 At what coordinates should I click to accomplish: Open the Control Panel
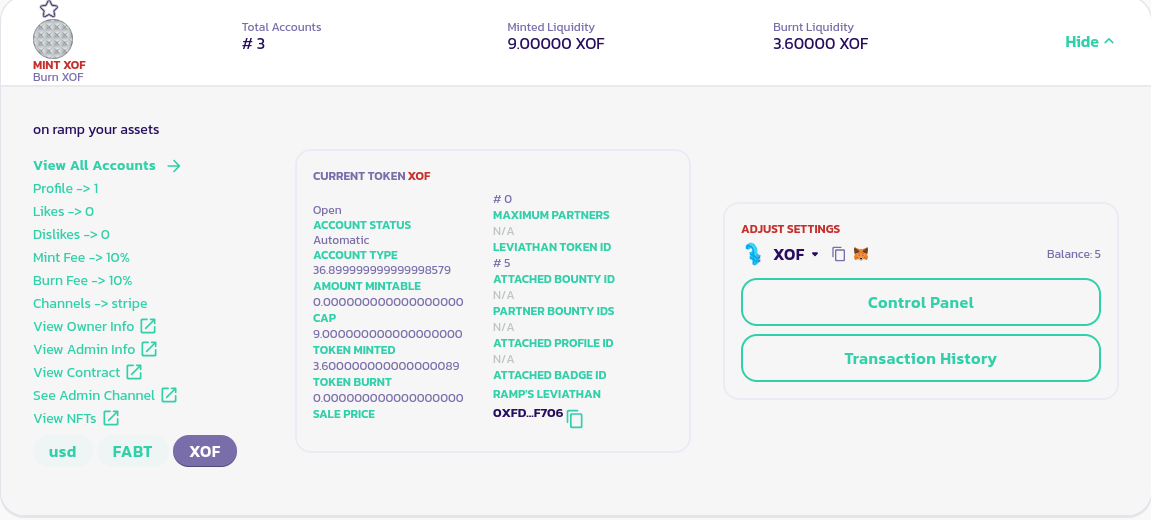920,302
